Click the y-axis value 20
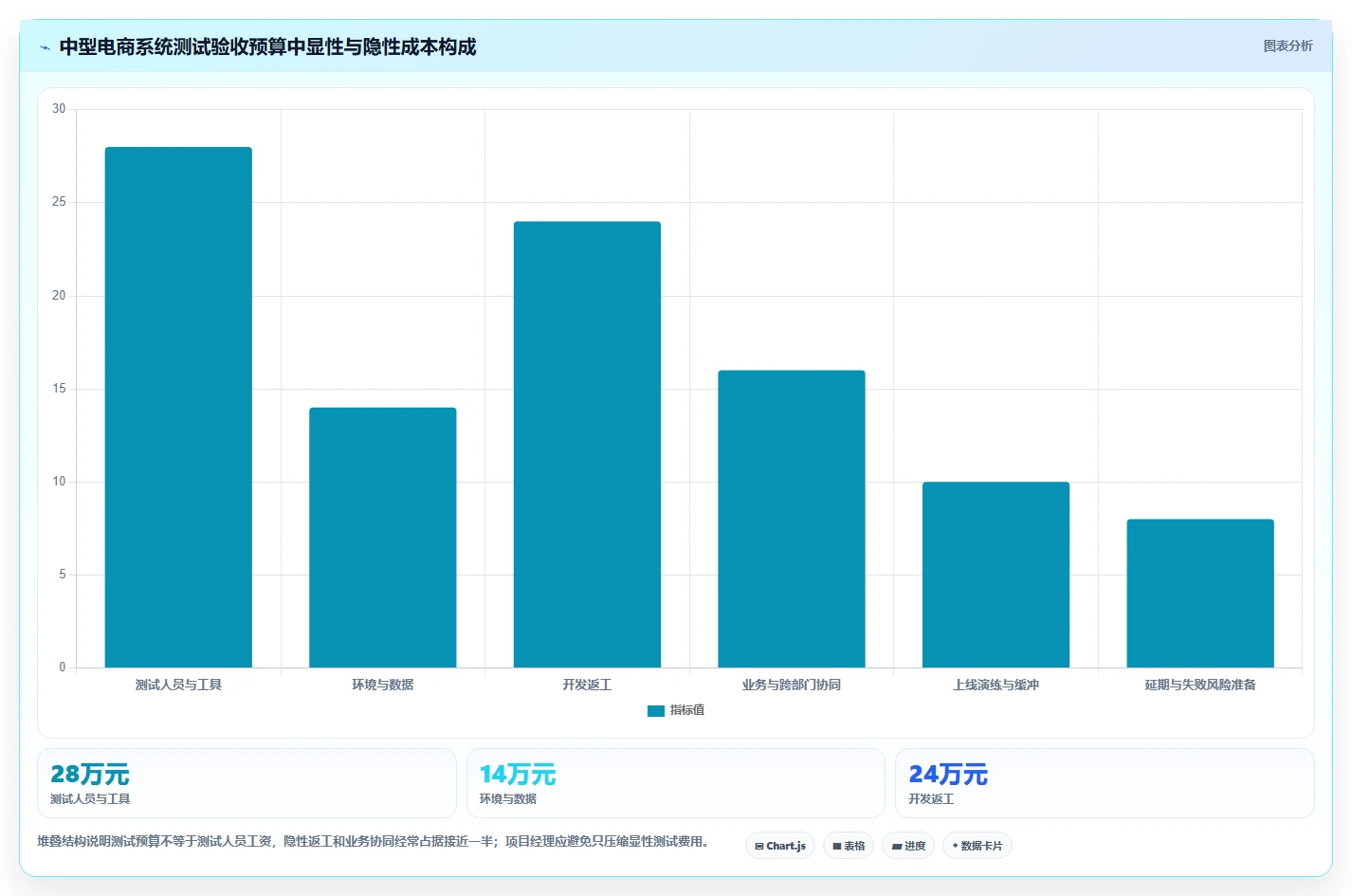This screenshot has height=896, width=1352. click(59, 296)
